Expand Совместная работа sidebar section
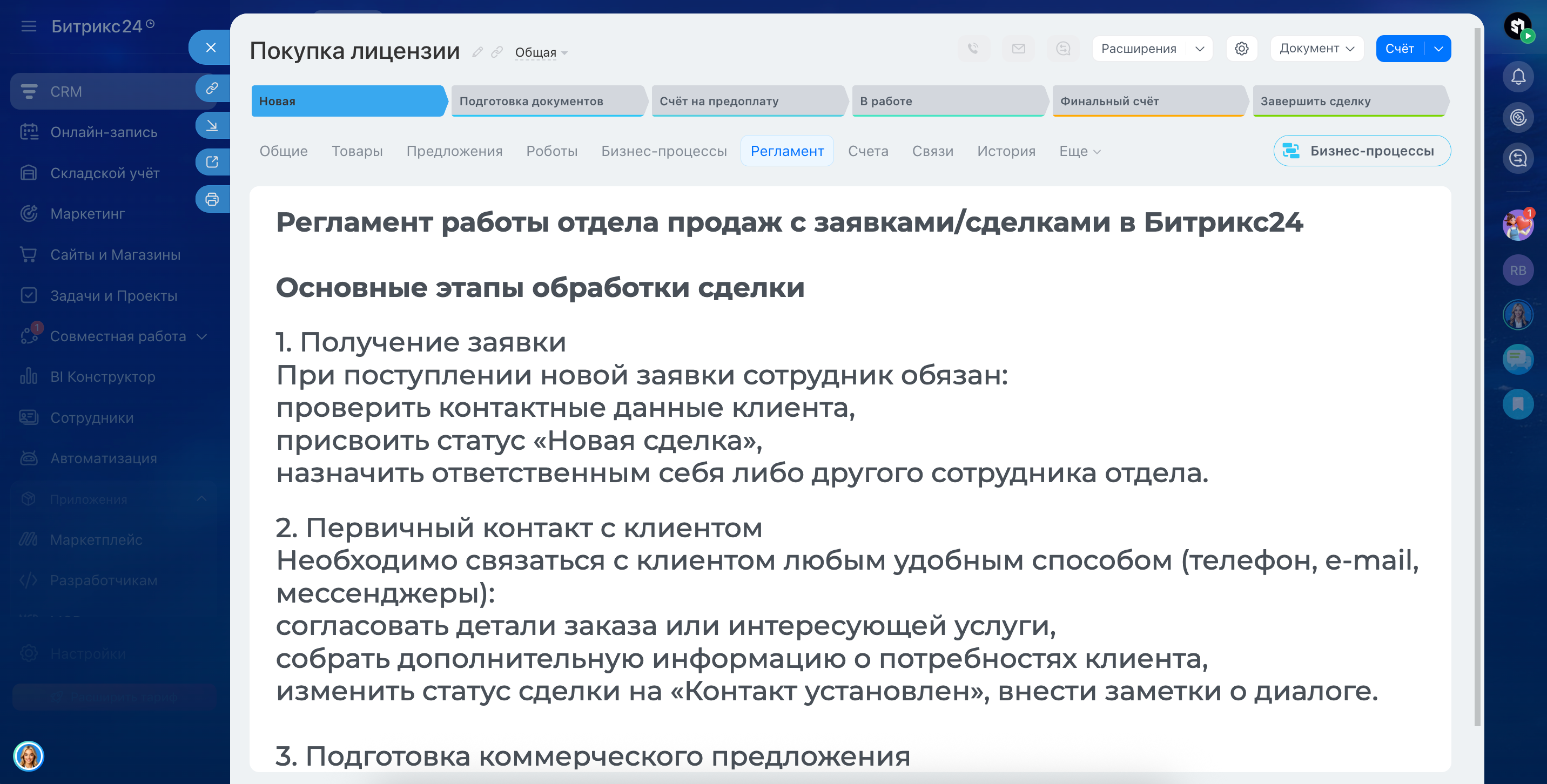The image size is (1547, 784). (203, 336)
